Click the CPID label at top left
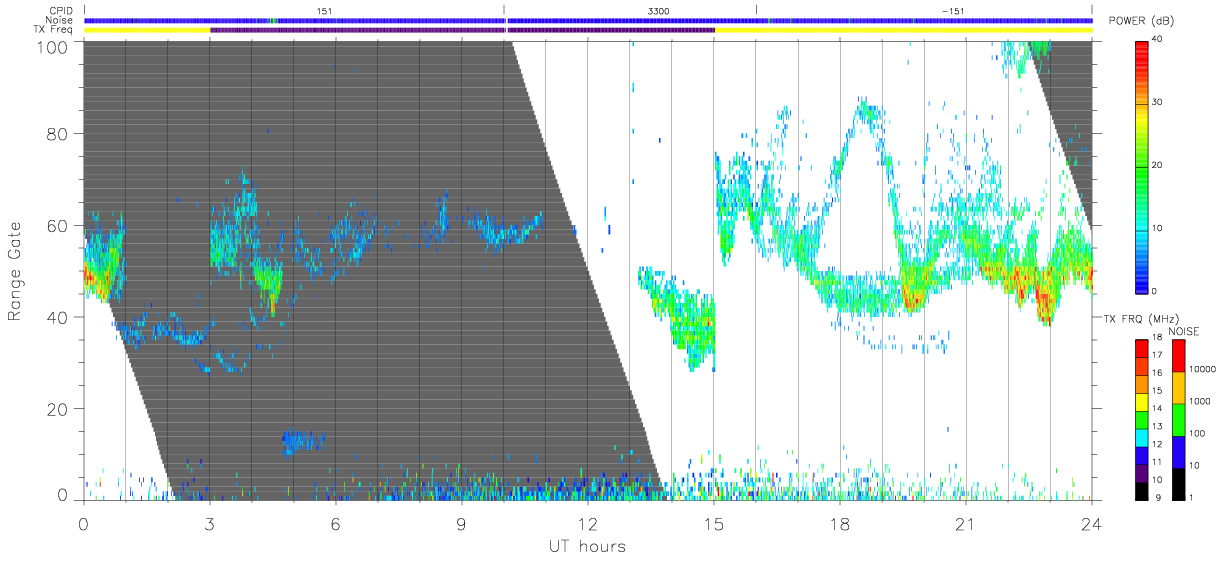The width and height of the screenshot is (1228, 567). (62, 11)
